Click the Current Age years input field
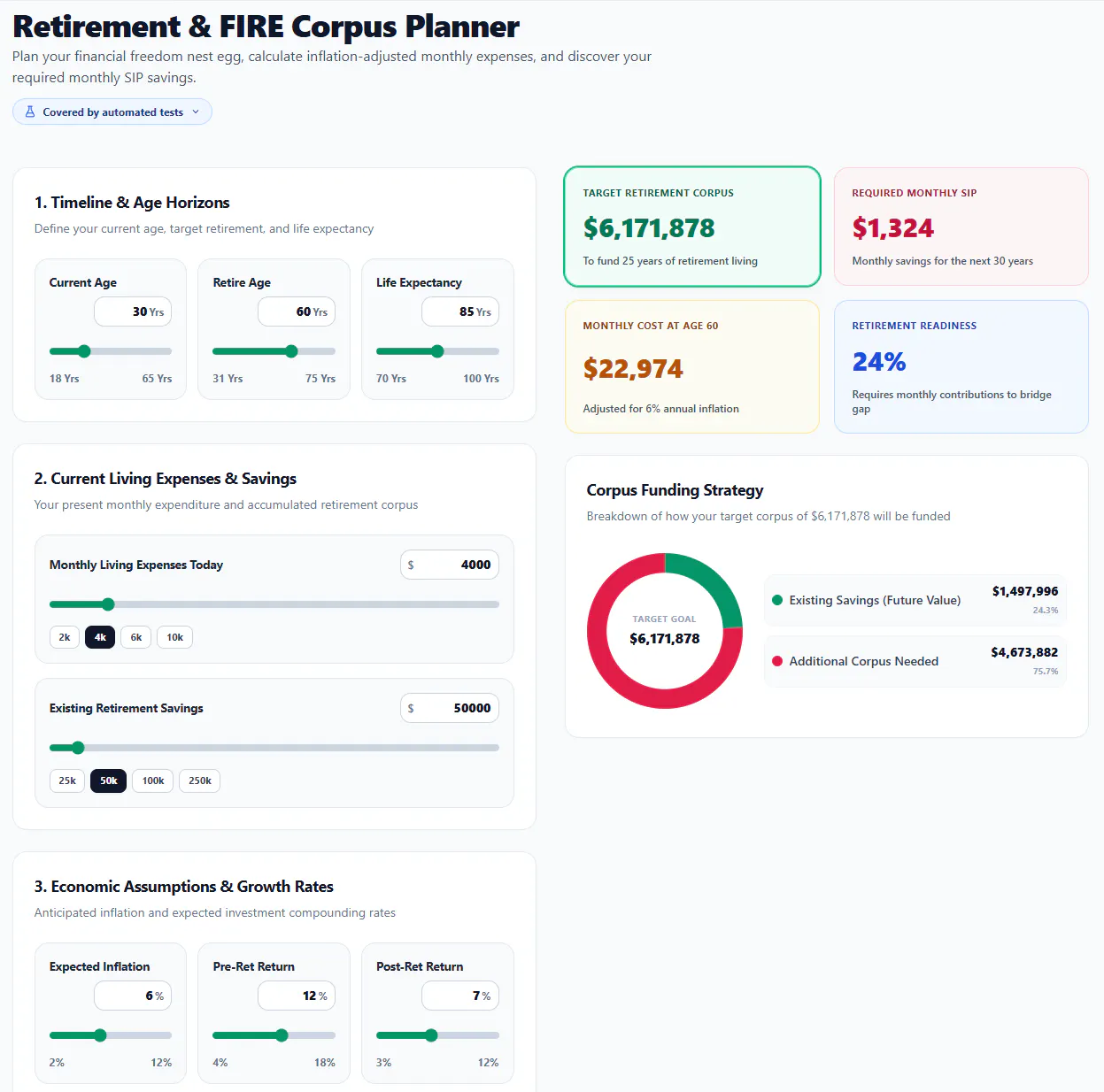The height and width of the screenshot is (1092, 1104). [133, 311]
